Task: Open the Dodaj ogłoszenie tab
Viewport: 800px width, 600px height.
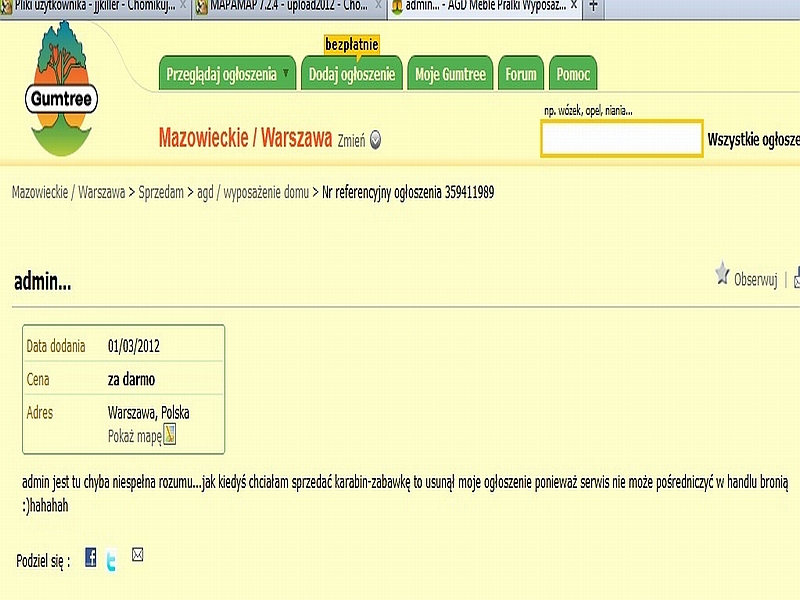Action: coord(350,74)
